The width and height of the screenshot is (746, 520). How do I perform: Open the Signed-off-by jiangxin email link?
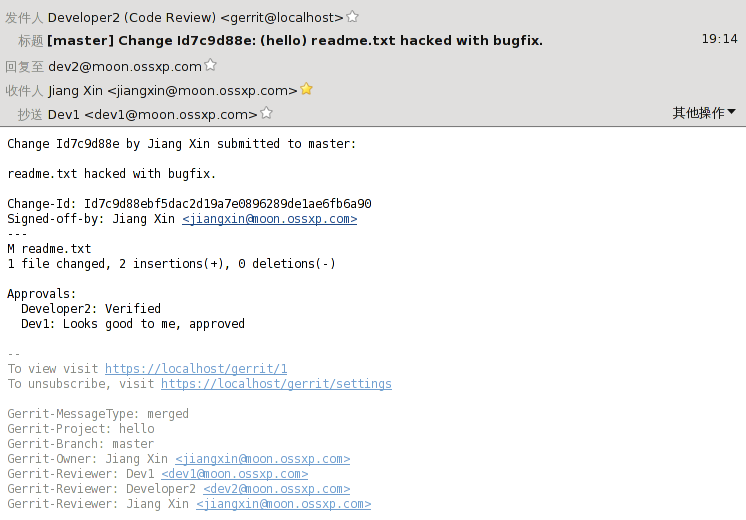tap(269, 219)
